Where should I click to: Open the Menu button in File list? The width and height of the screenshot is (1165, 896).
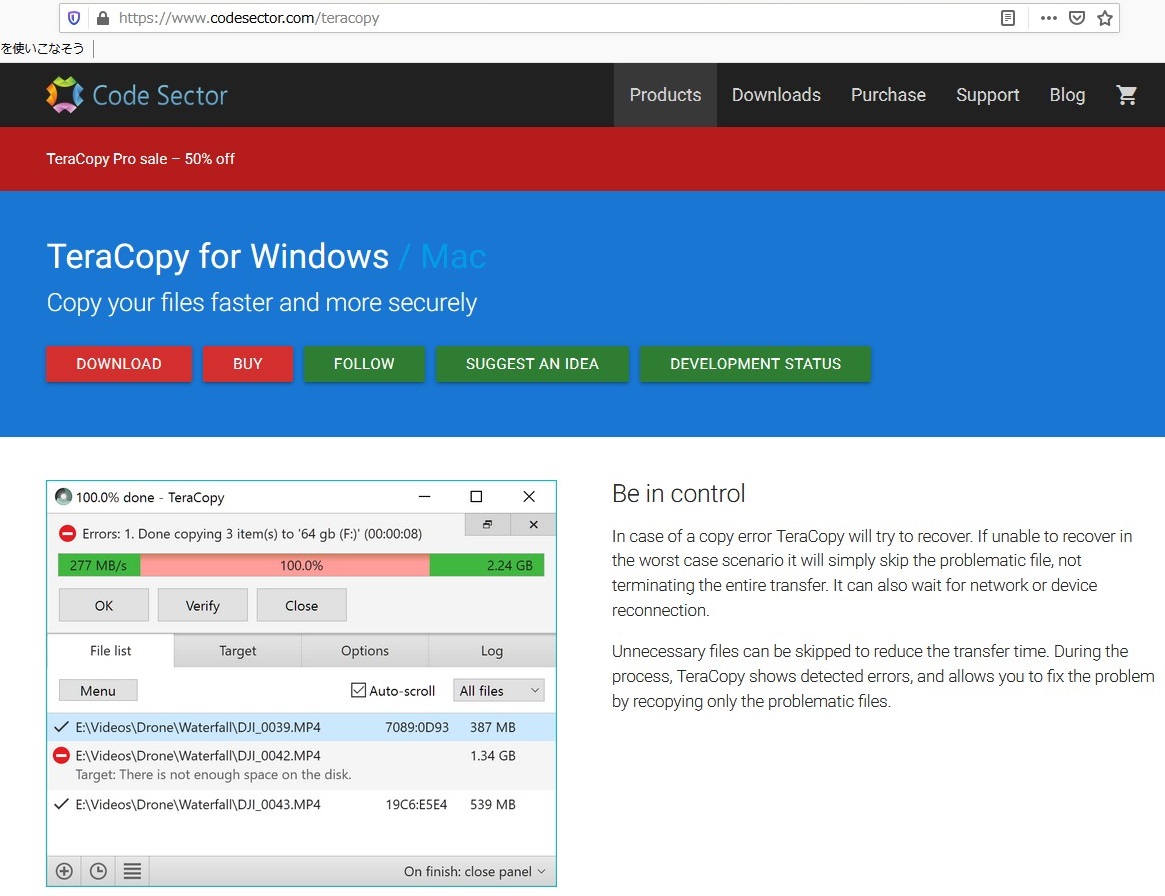coord(98,690)
